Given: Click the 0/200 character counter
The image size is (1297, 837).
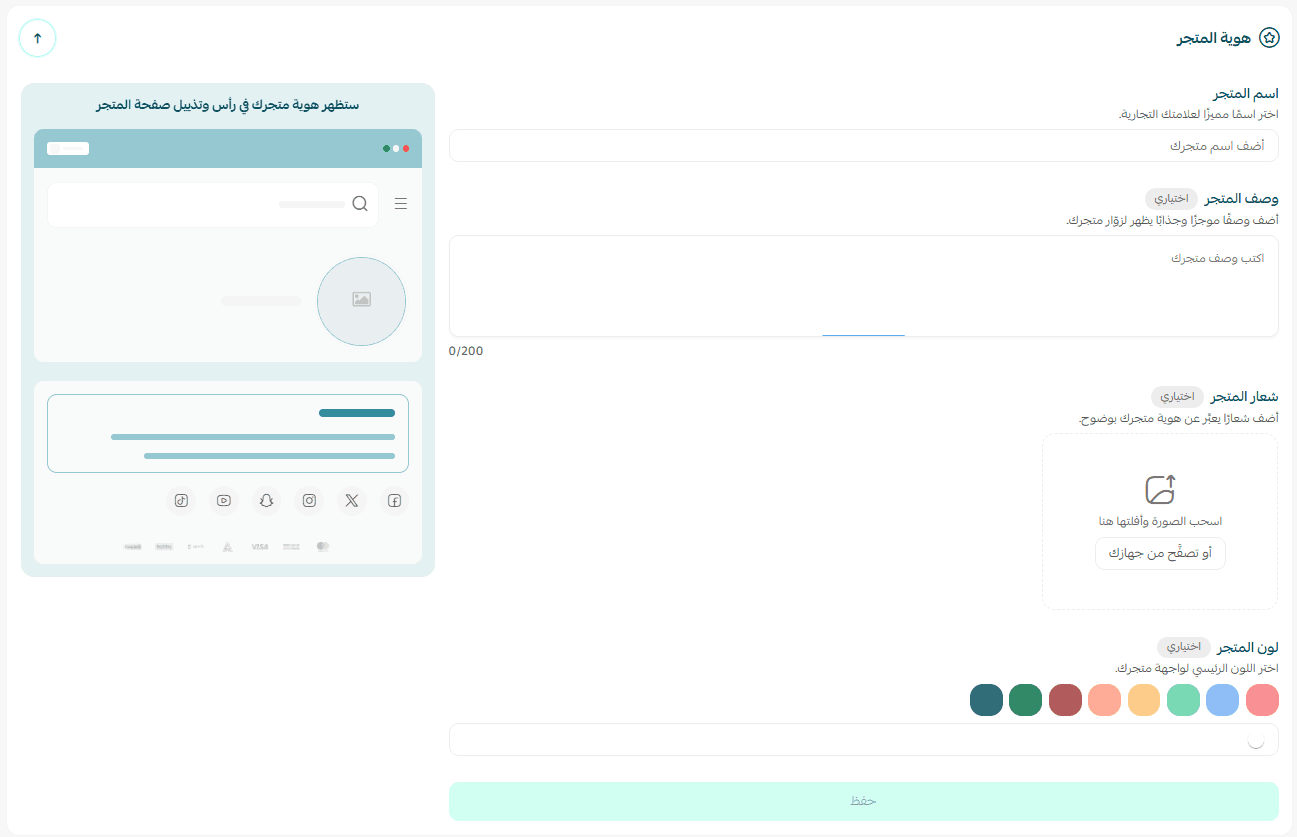Looking at the screenshot, I should click(466, 351).
